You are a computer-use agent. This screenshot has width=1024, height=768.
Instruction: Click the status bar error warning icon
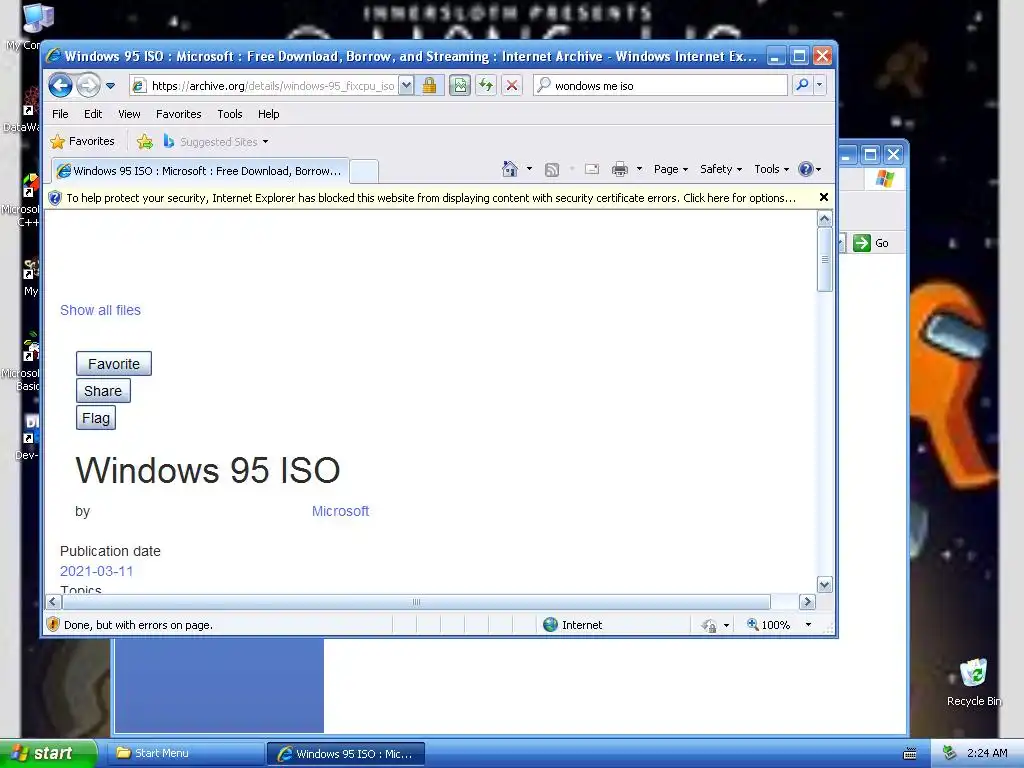pos(54,625)
